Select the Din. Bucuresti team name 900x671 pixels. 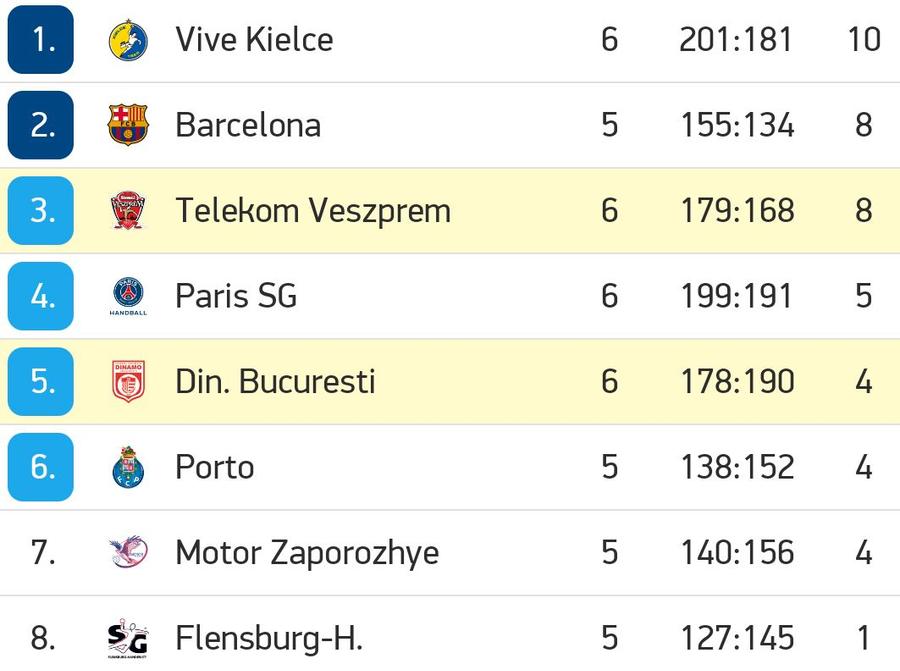click(276, 382)
